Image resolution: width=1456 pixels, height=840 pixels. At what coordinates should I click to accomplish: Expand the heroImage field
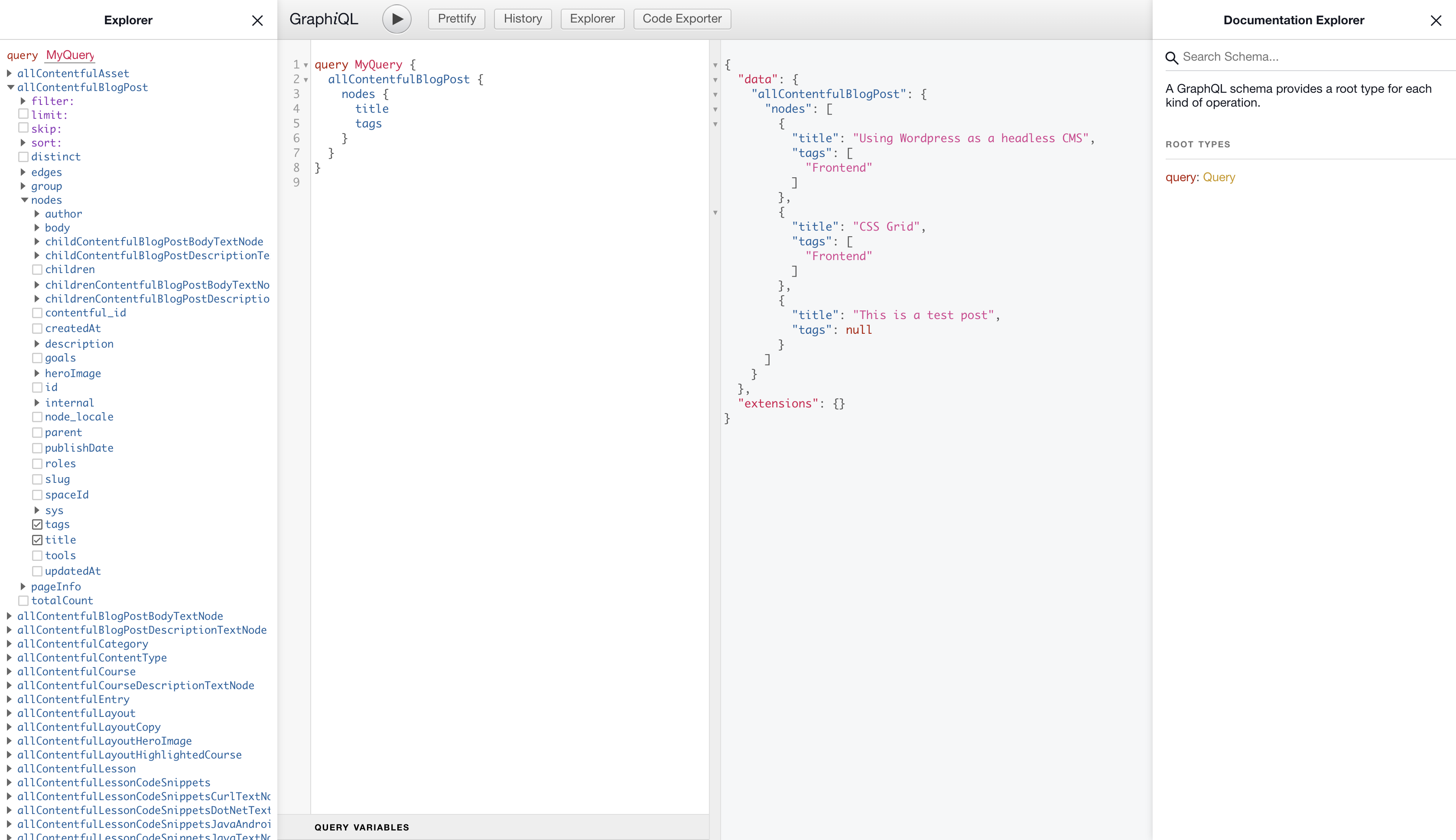[37, 373]
